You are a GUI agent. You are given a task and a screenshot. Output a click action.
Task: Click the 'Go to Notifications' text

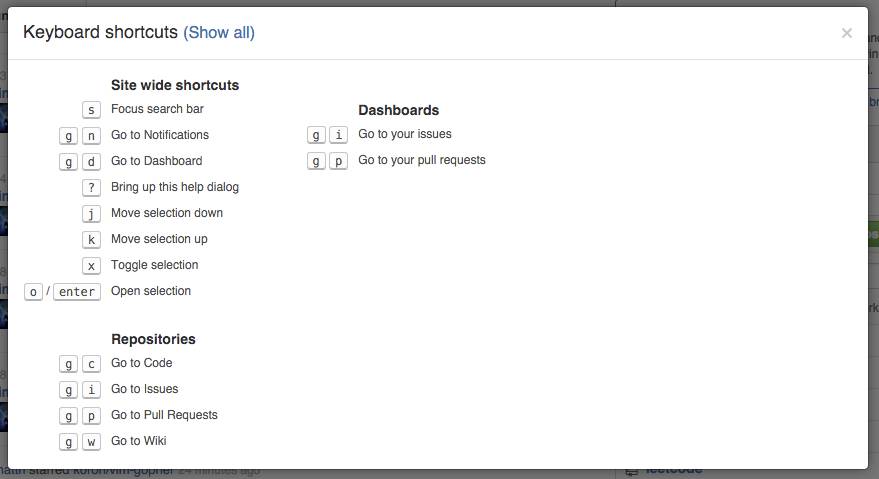click(160, 135)
